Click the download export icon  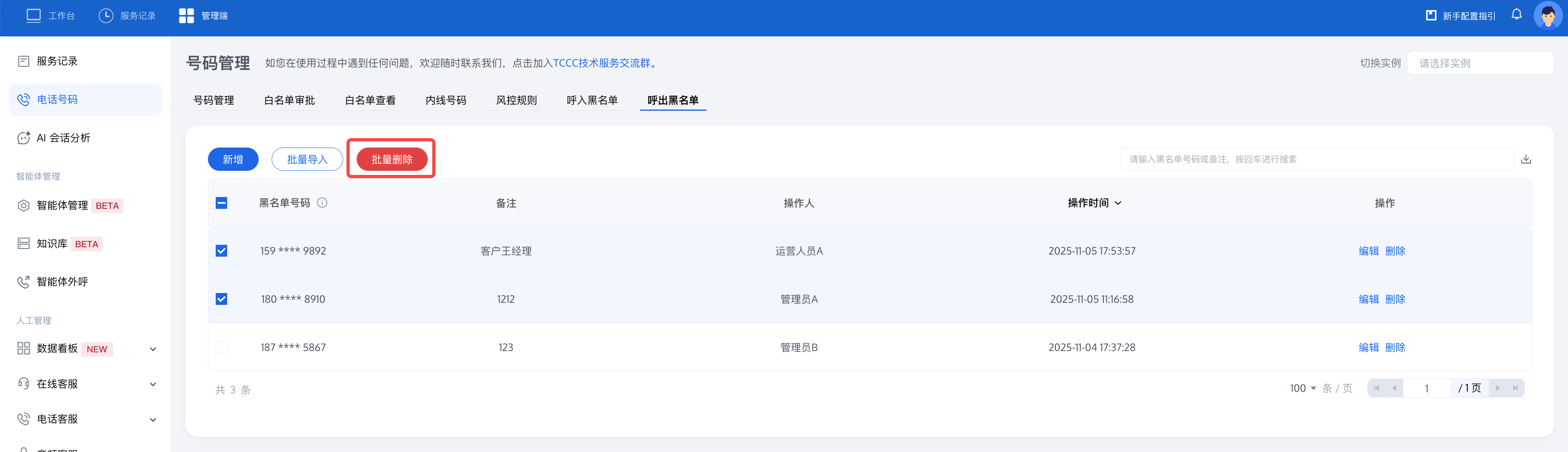click(x=1526, y=160)
